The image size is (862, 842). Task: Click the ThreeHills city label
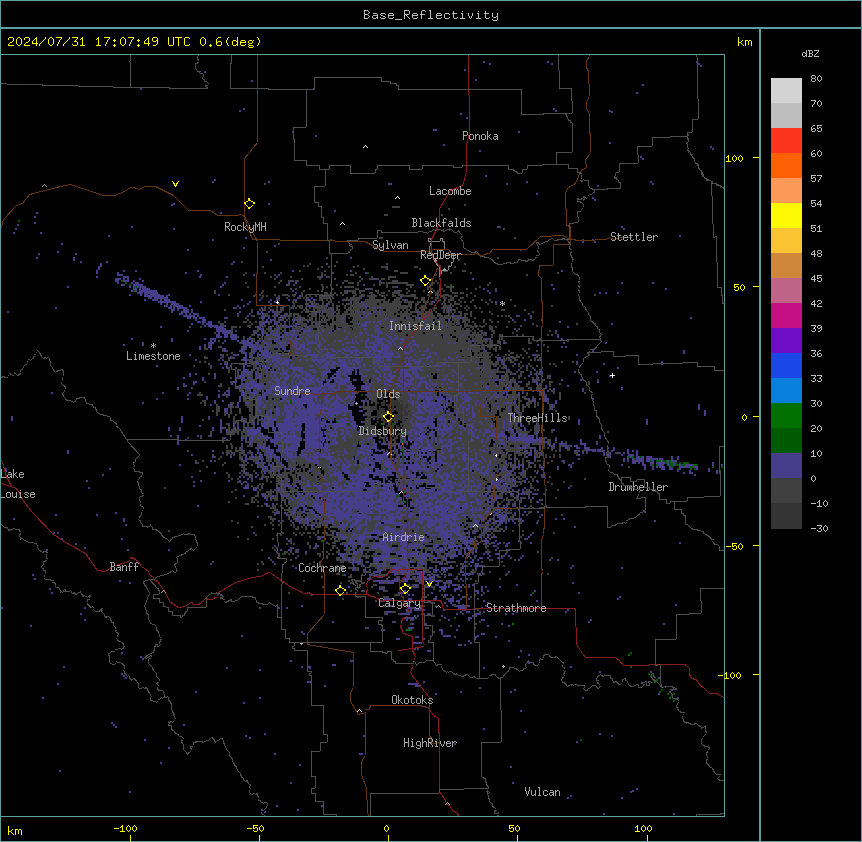click(x=538, y=418)
